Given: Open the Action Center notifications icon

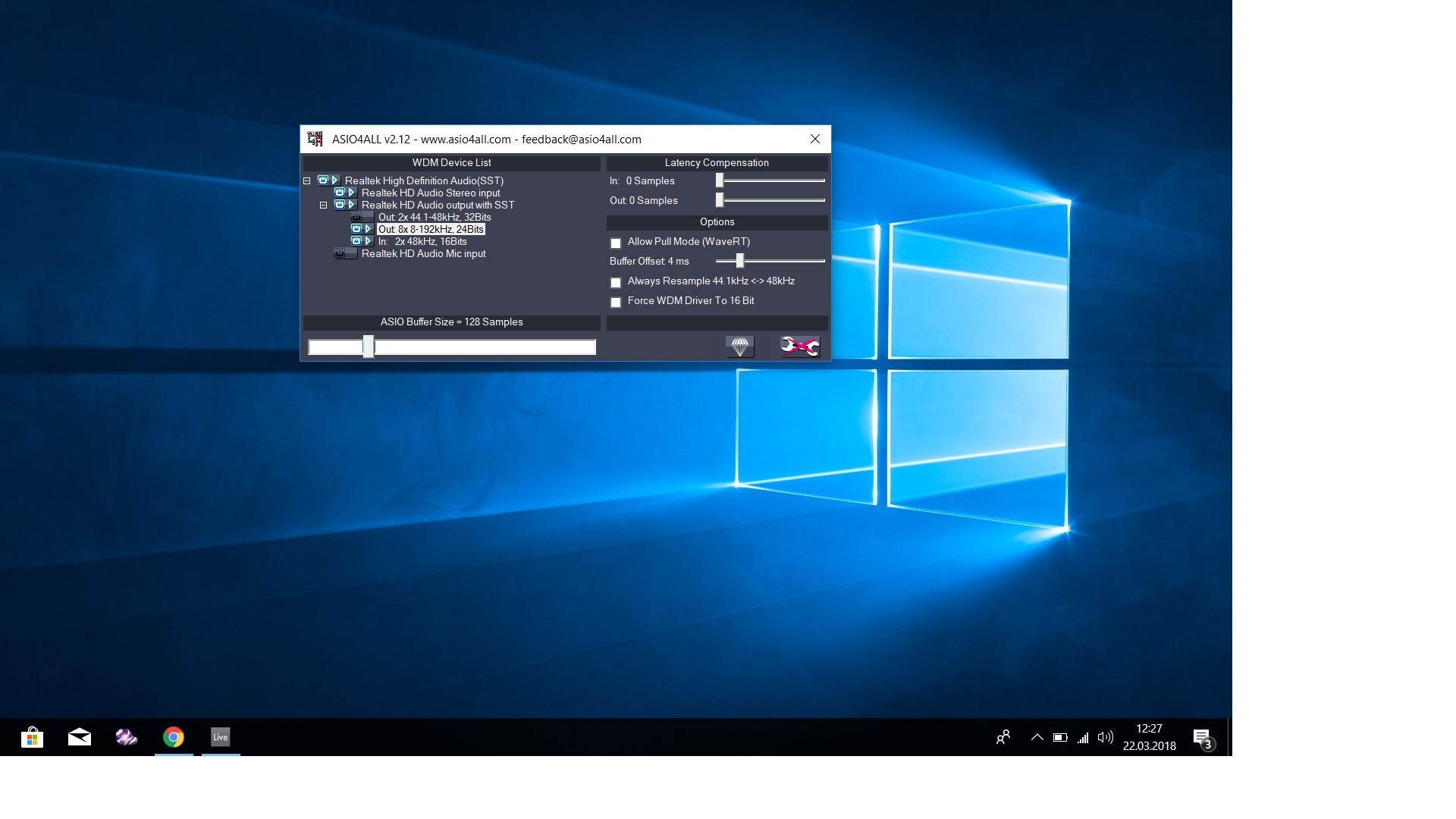Looking at the screenshot, I should pos(1203,738).
